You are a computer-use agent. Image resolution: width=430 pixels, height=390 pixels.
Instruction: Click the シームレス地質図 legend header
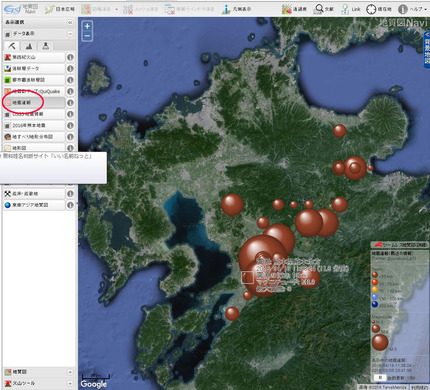point(400,245)
